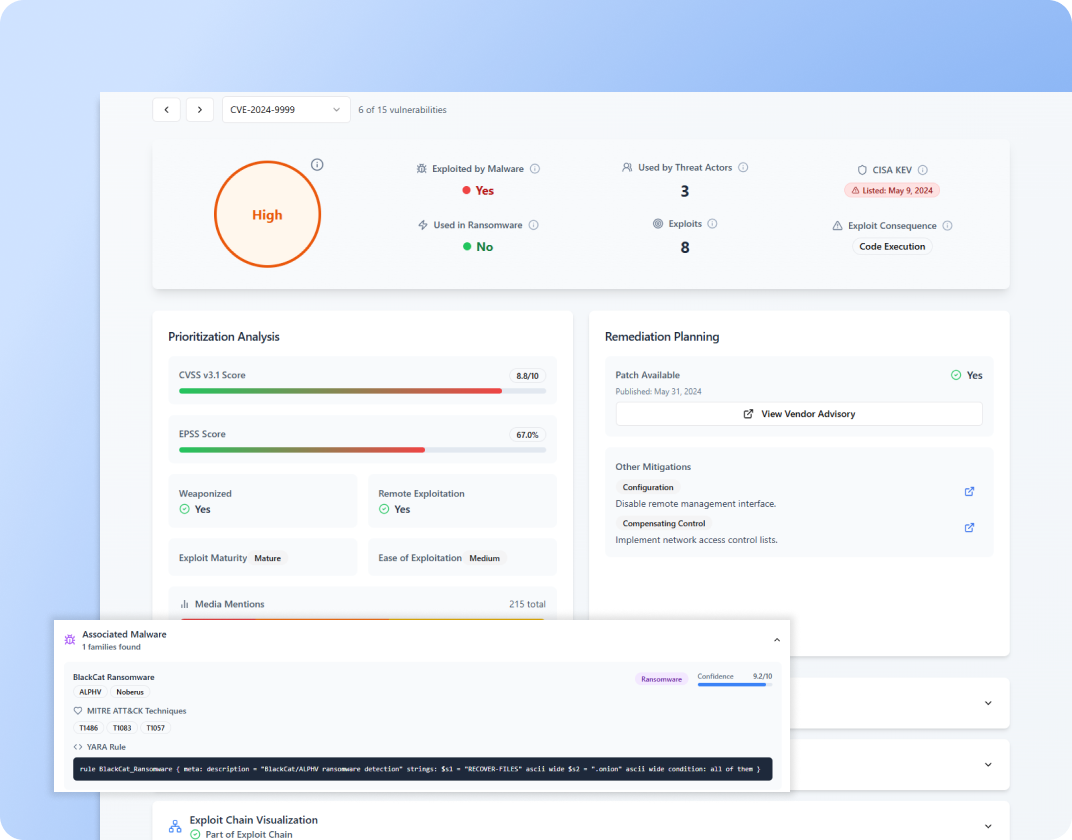Image resolution: width=1072 pixels, height=840 pixels.
Task: Open the CVE-2024-9999 dropdown selector
Action: (x=286, y=109)
